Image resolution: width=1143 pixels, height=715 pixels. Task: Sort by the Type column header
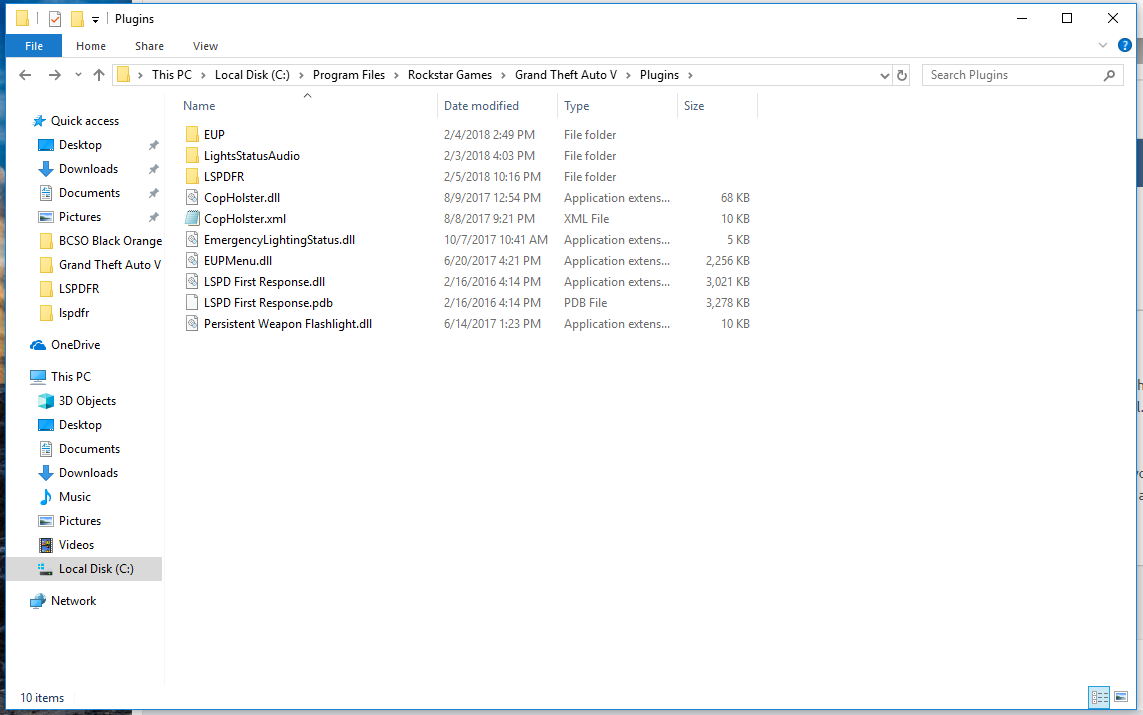pos(577,106)
